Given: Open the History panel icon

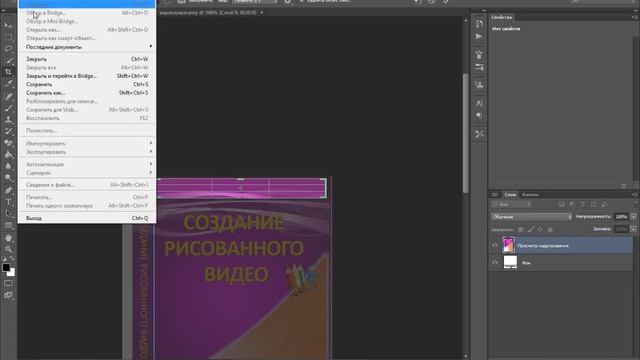Looking at the screenshot, I should [479, 24].
